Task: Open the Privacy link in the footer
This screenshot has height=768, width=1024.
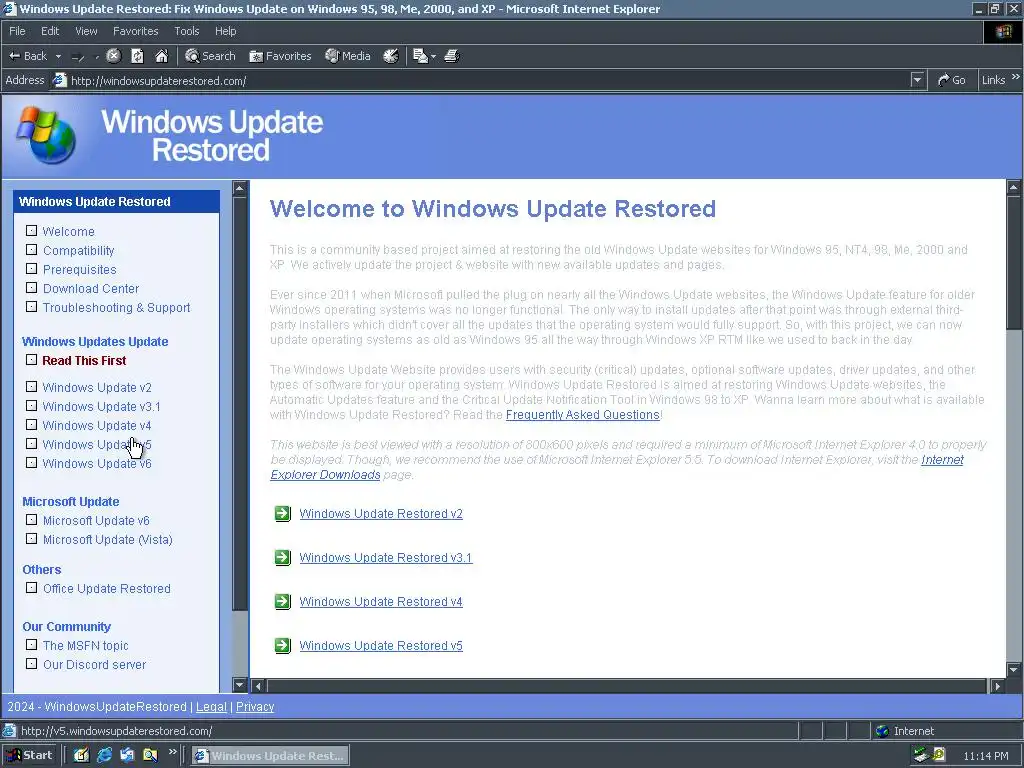Action: (x=255, y=707)
